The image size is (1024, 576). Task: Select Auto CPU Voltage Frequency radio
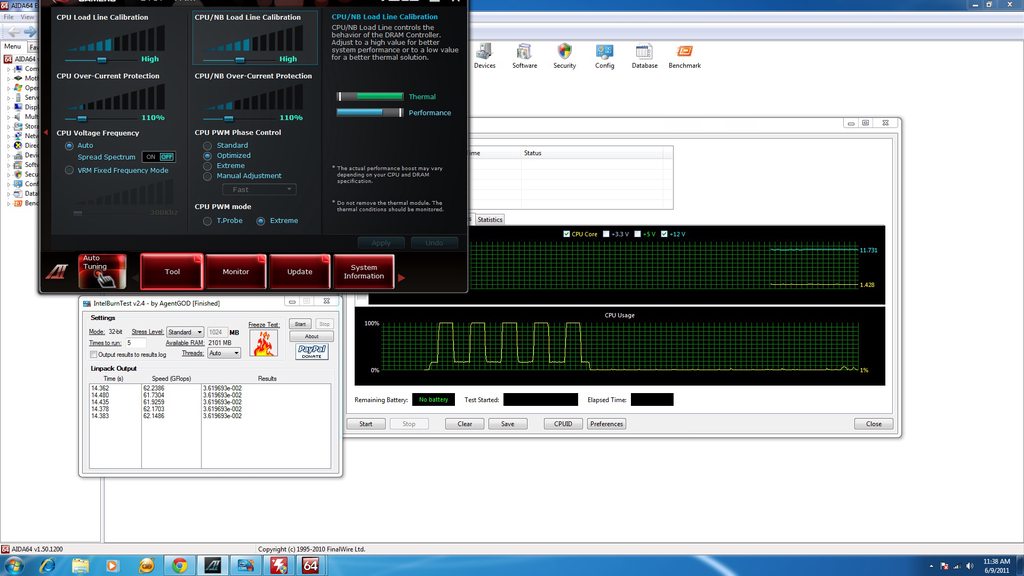pos(69,146)
